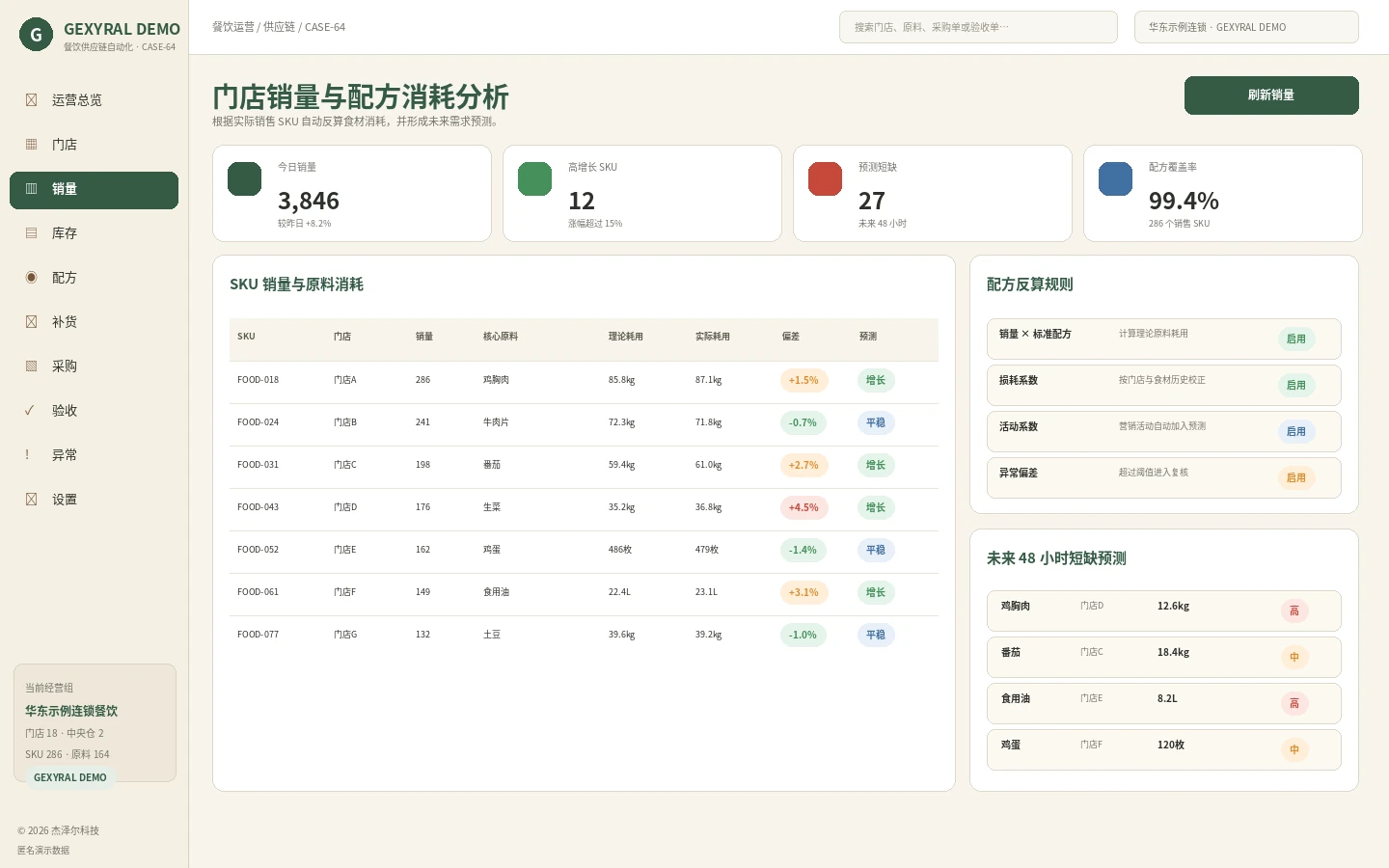Click the 今日销量 dark green card icon
This screenshot has width=1389, height=868.
click(245, 179)
